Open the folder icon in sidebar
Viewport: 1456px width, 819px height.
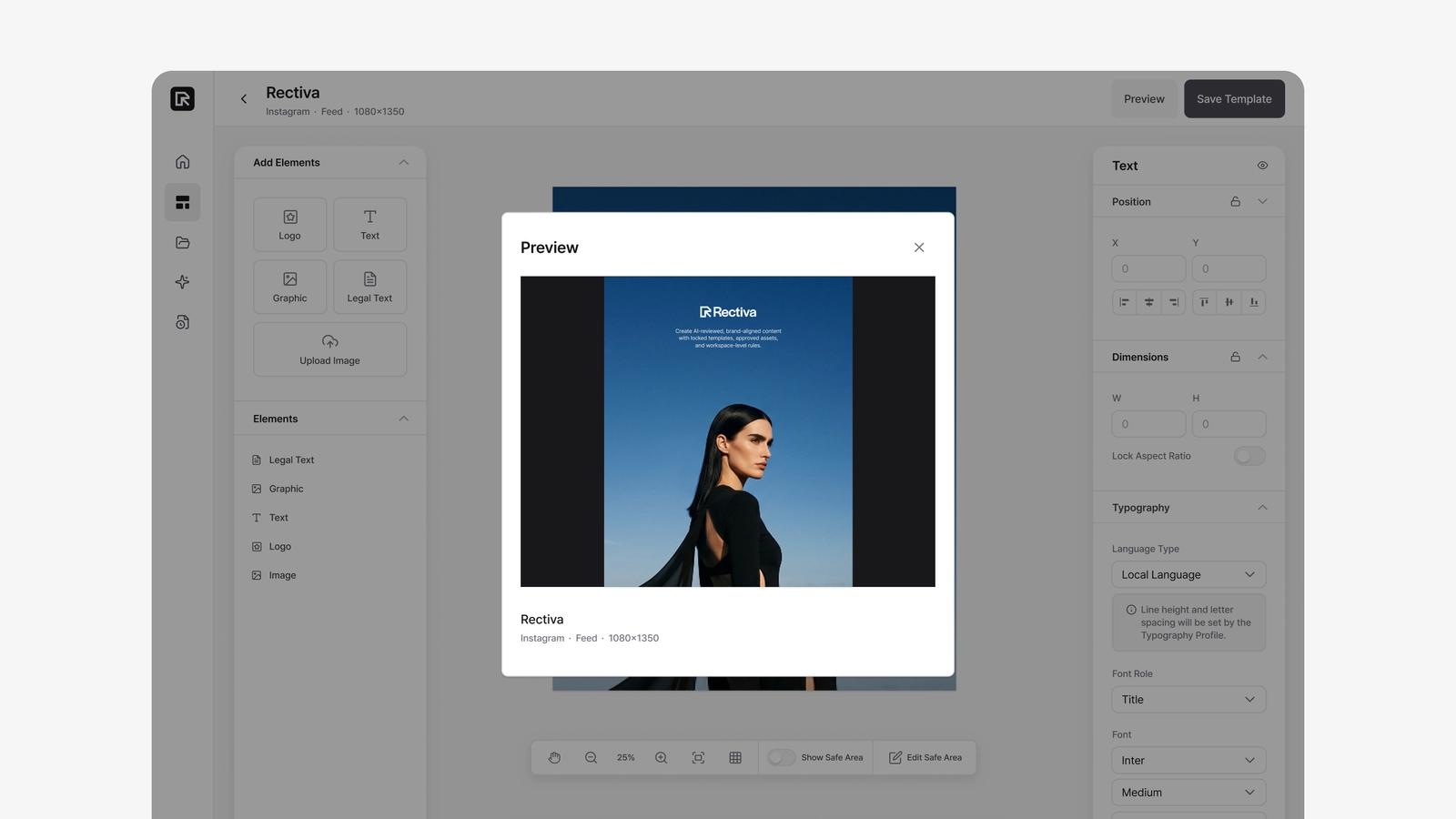point(183,242)
